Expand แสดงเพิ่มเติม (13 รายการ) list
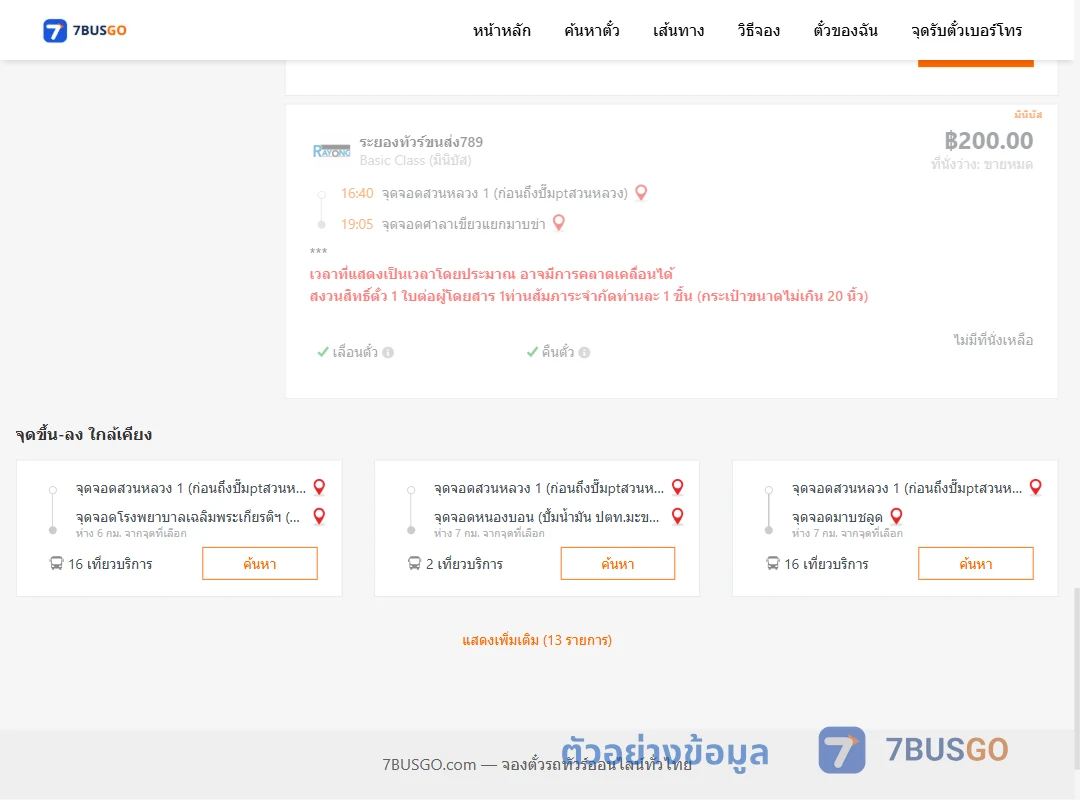Screen dimensions: 1080x800 click(x=537, y=640)
